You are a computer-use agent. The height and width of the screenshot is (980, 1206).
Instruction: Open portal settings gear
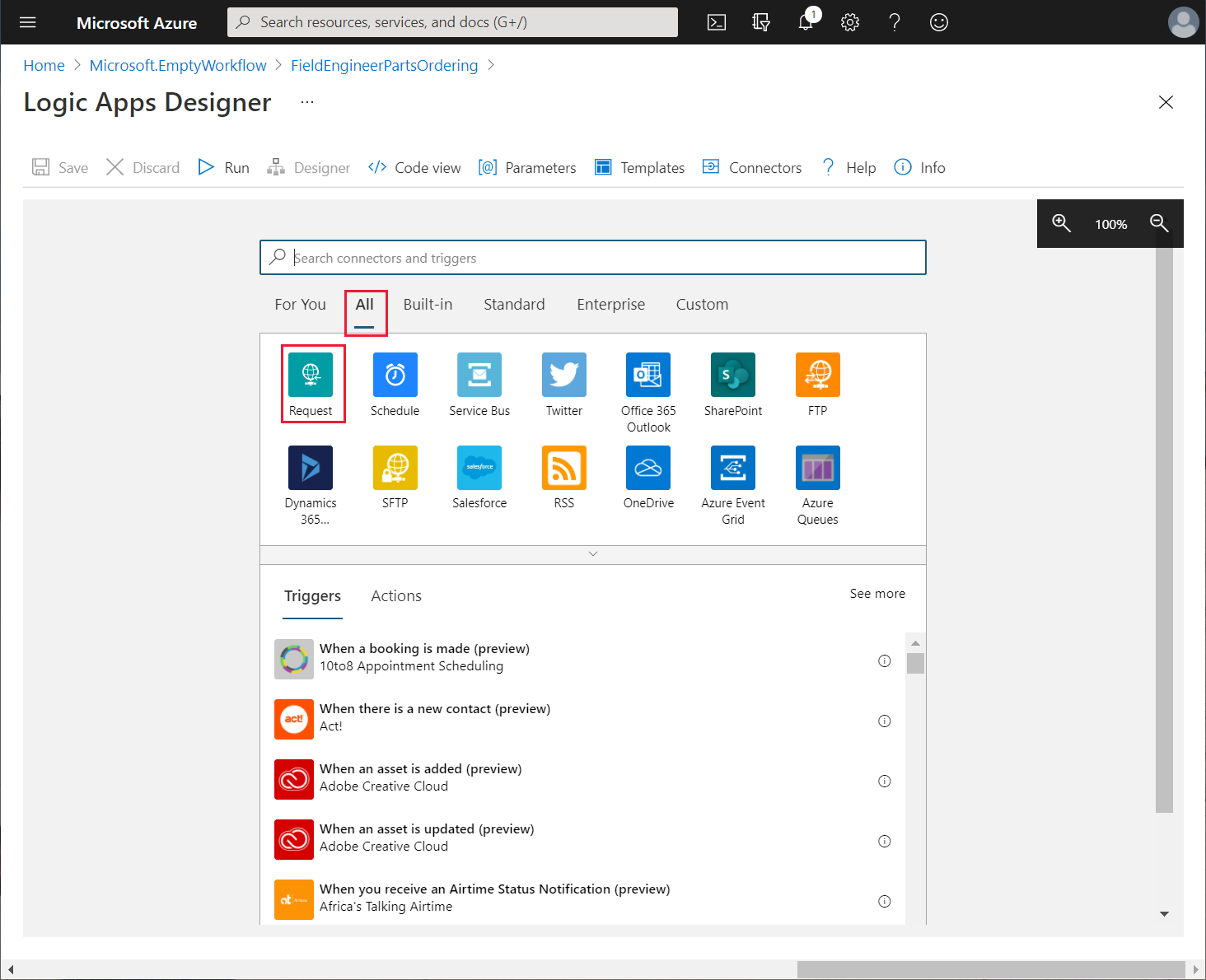pyautogui.click(x=850, y=22)
